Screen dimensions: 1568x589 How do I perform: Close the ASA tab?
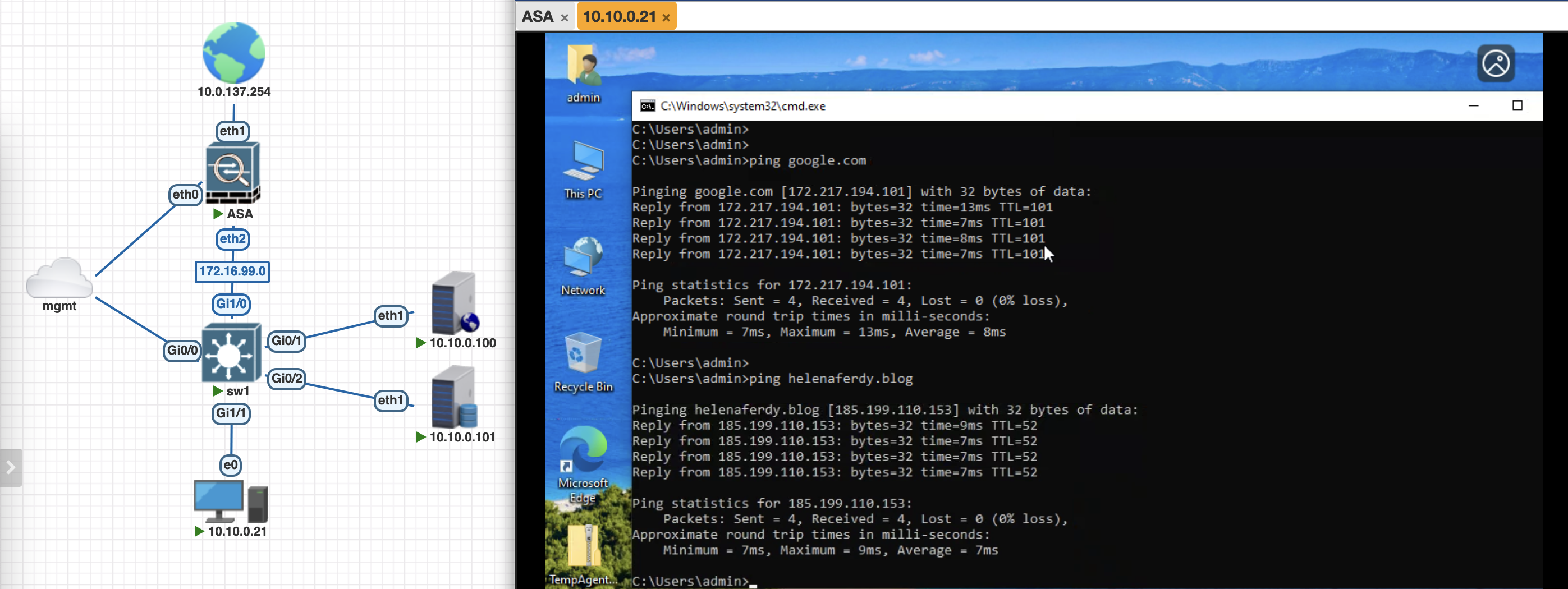[x=564, y=17]
